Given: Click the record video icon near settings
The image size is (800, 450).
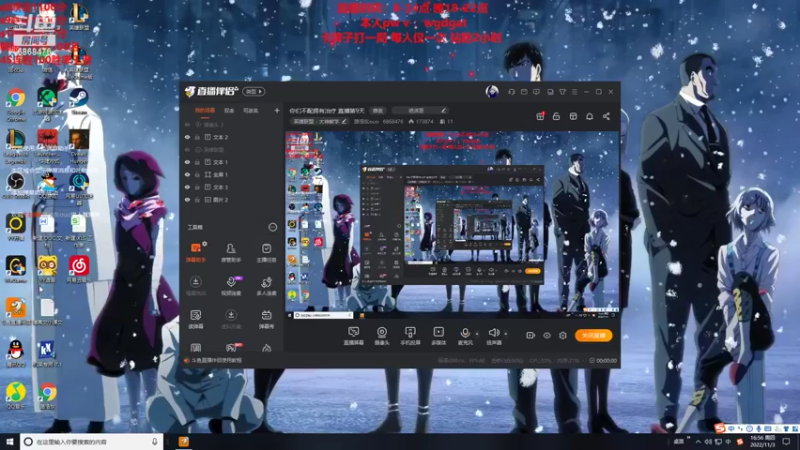Looking at the screenshot, I should coord(531,335).
